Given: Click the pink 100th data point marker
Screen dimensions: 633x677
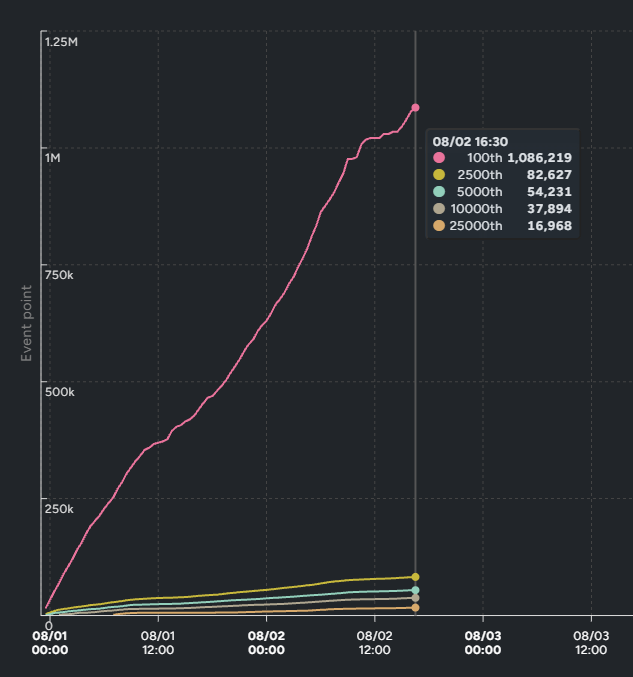Looking at the screenshot, I should [x=415, y=108].
